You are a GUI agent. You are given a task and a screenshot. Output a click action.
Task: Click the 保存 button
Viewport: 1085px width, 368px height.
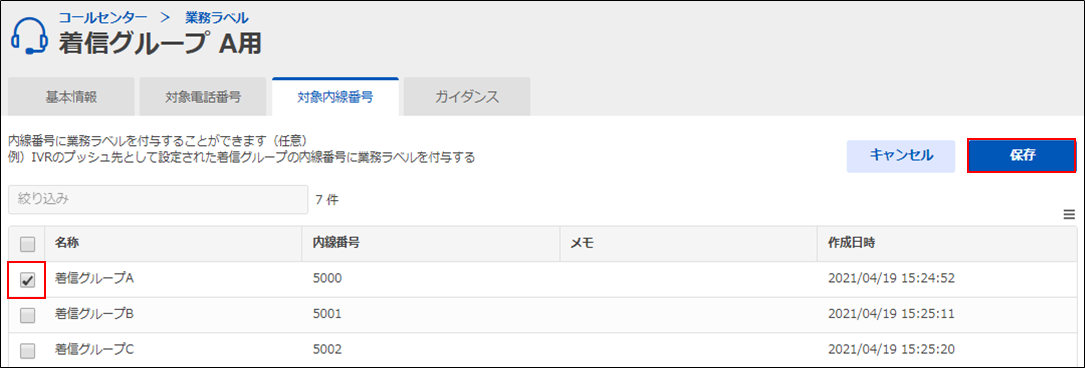(x=1021, y=156)
